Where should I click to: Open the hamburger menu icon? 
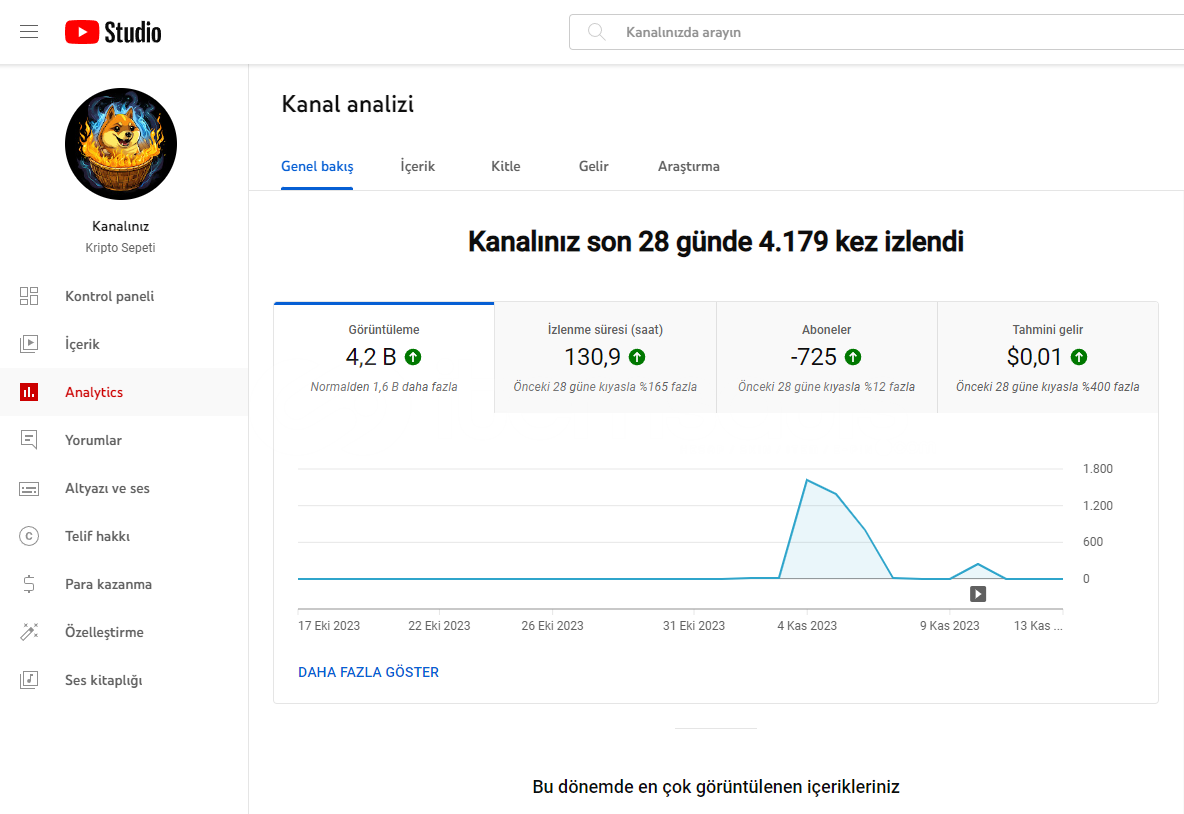click(x=29, y=32)
